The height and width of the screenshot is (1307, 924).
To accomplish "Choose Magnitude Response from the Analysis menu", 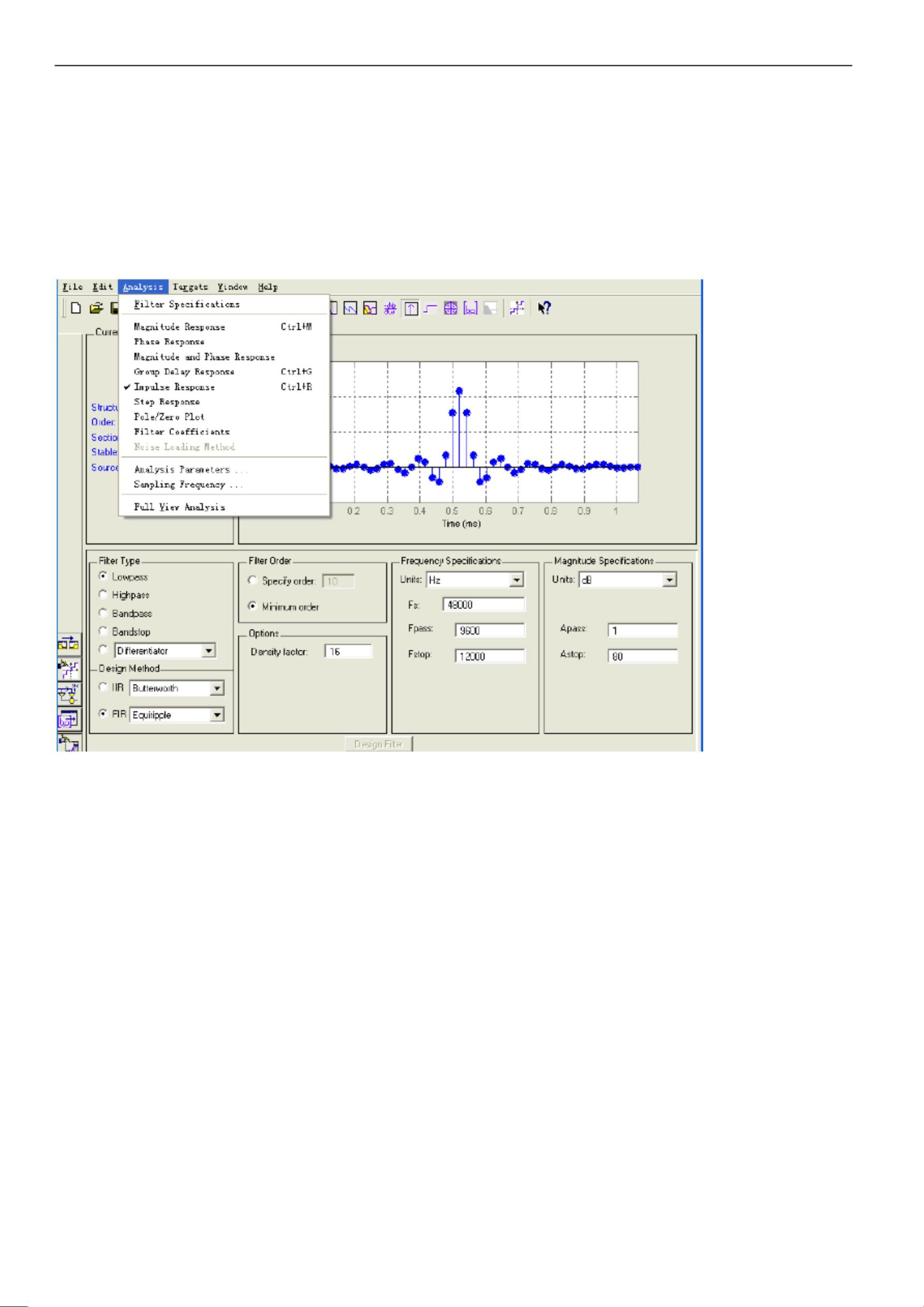I will pos(179,327).
